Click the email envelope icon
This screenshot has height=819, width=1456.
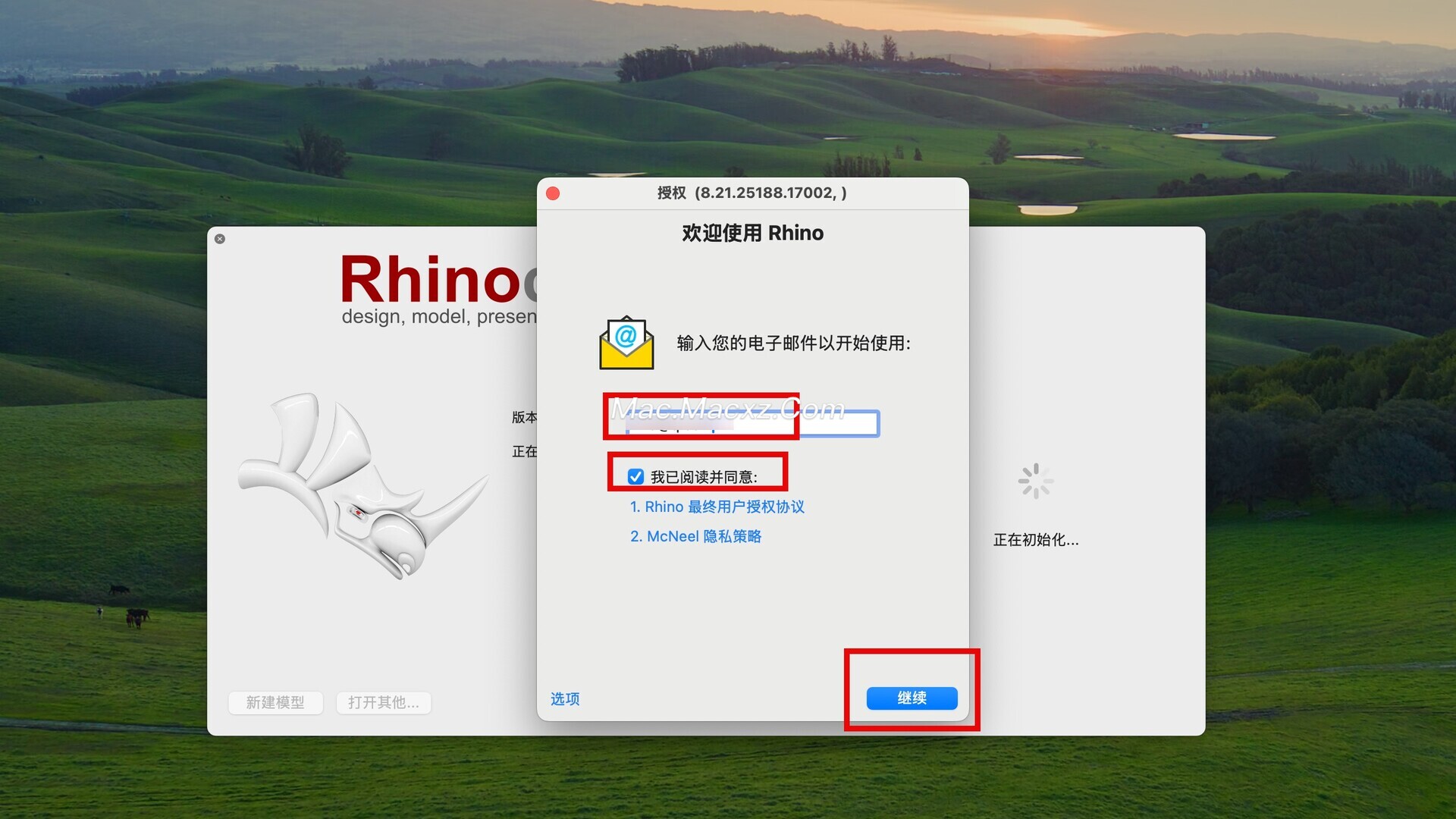pos(626,343)
